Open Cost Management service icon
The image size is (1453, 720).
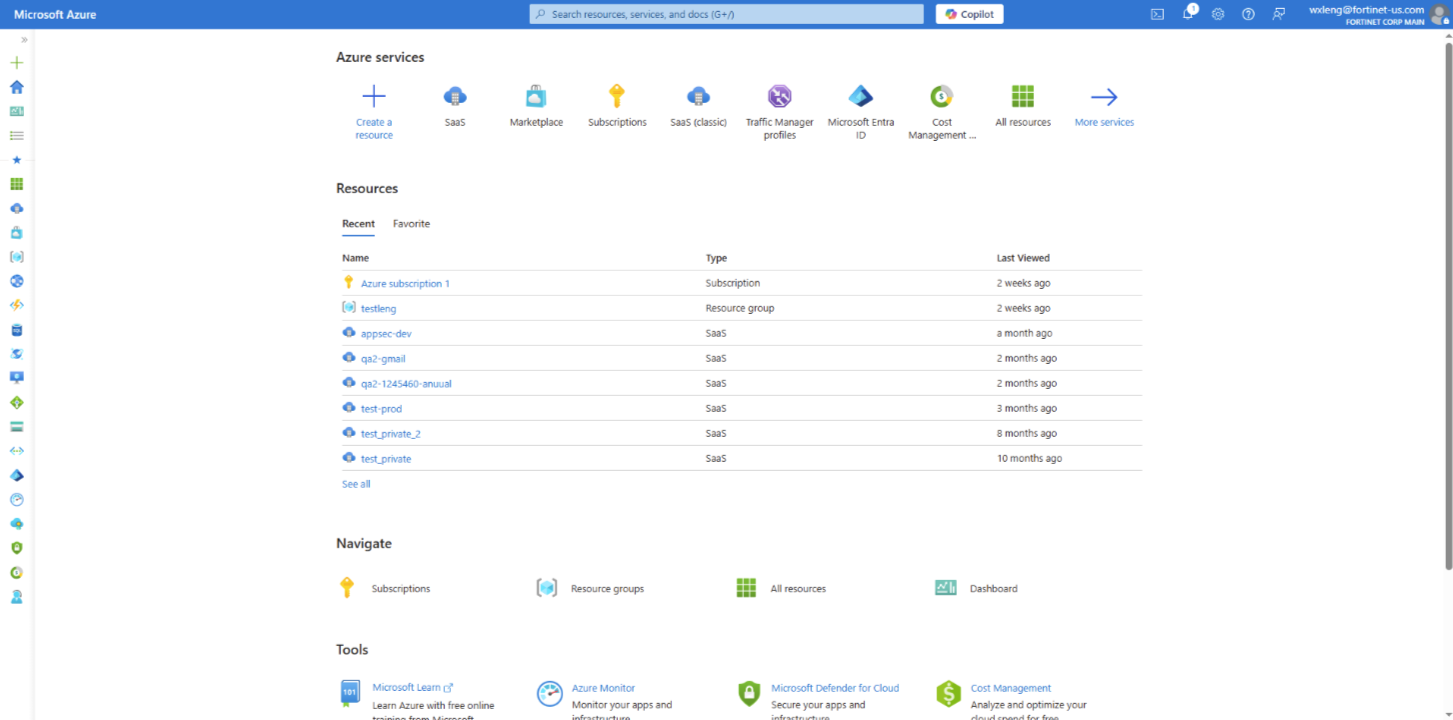click(x=941, y=106)
